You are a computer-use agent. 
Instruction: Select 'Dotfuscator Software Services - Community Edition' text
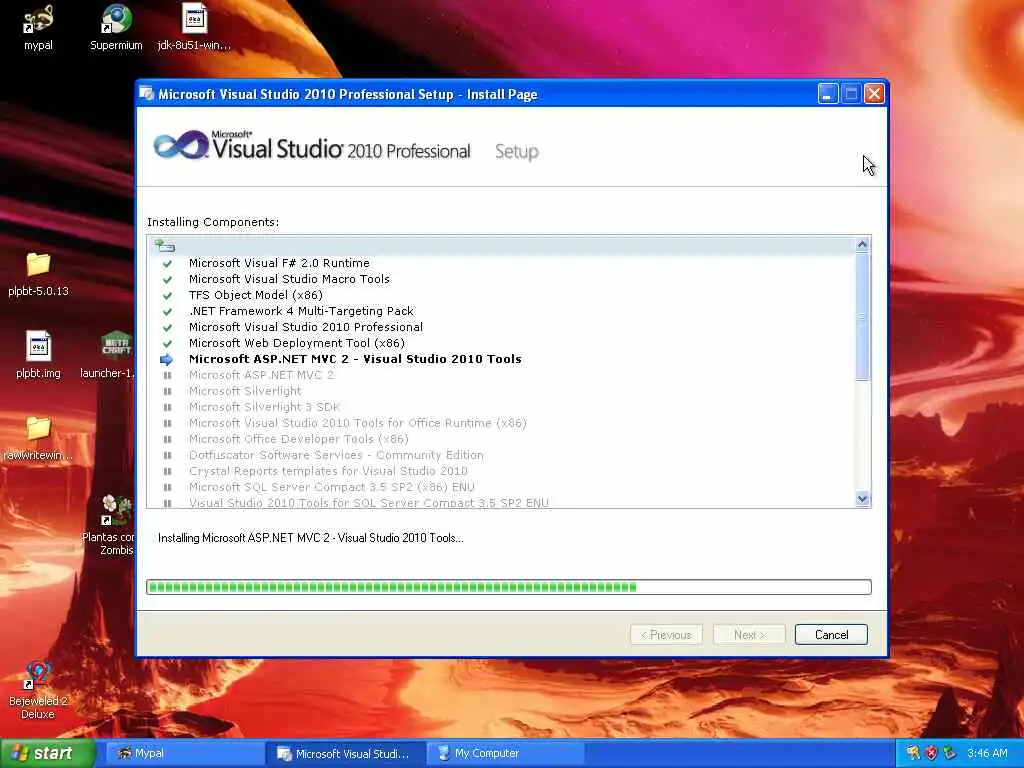[336, 455]
